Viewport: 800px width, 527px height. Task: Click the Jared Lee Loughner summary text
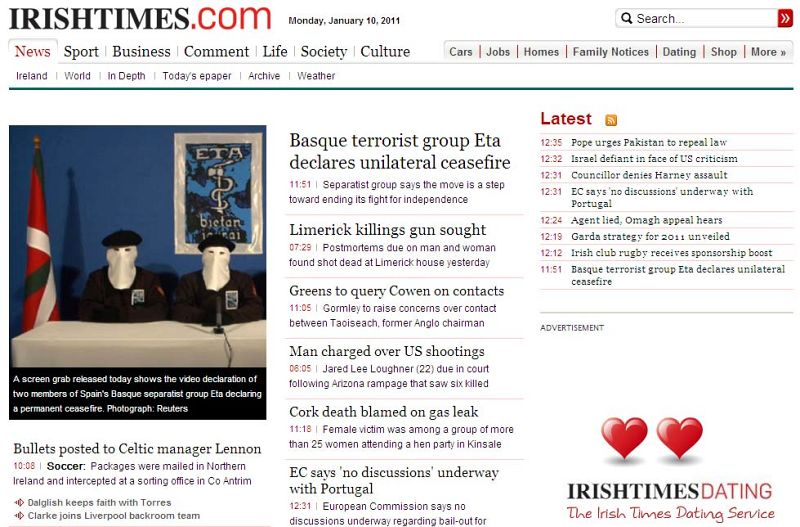389,376
